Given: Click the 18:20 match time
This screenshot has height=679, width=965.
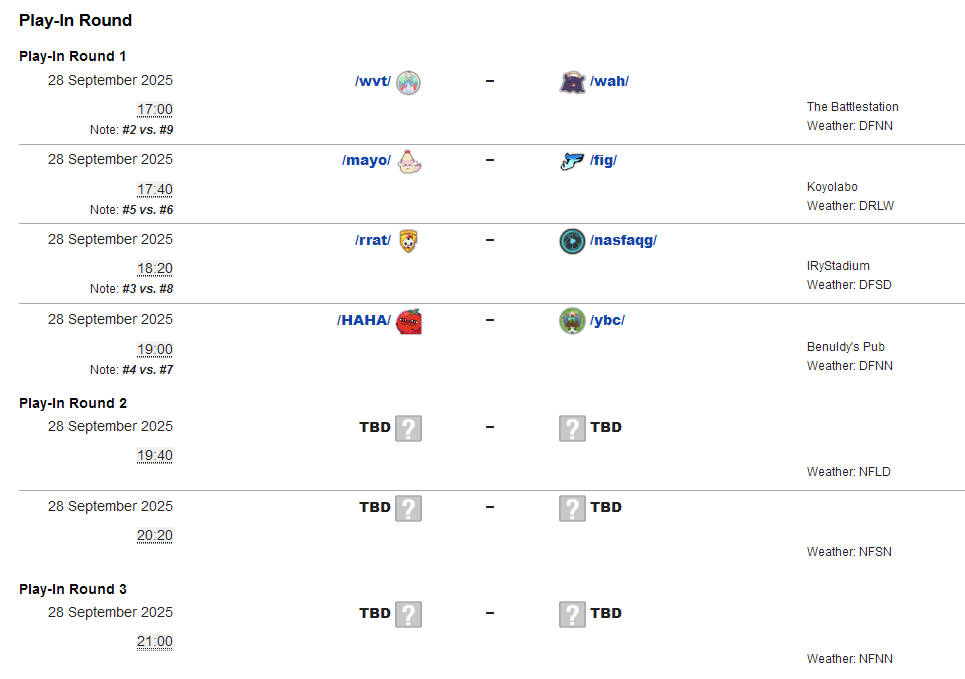Looking at the screenshot, I should (155, 268).
